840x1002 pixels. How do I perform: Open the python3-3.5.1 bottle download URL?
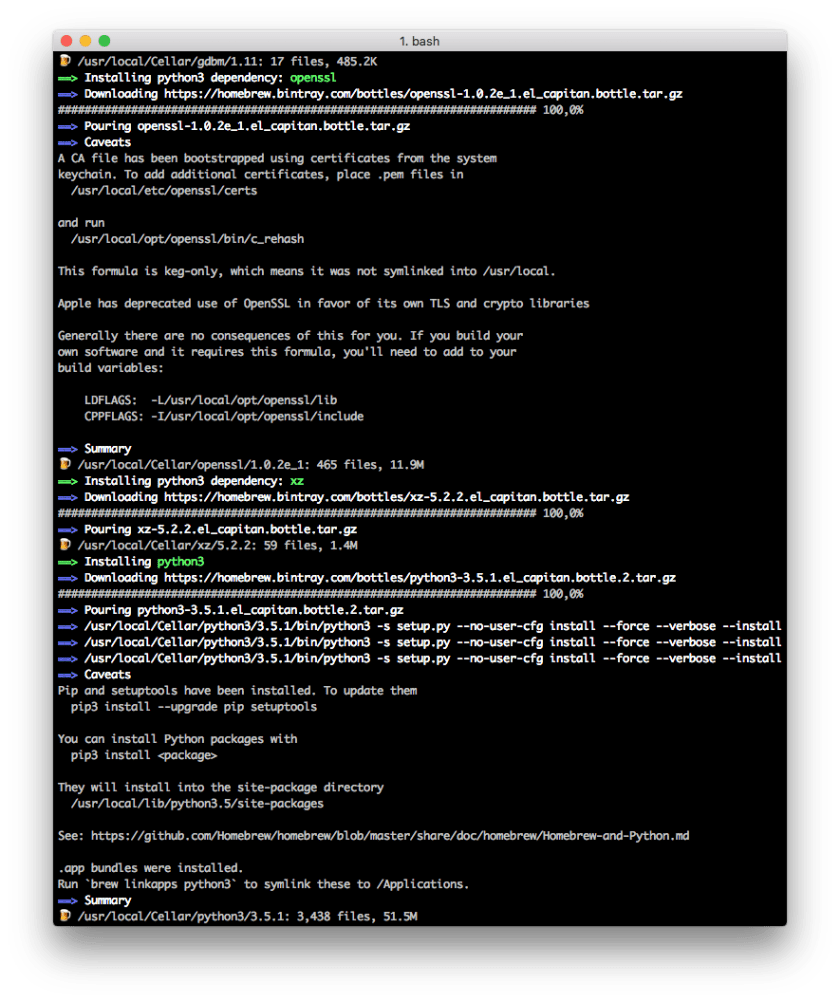point(420,578)
